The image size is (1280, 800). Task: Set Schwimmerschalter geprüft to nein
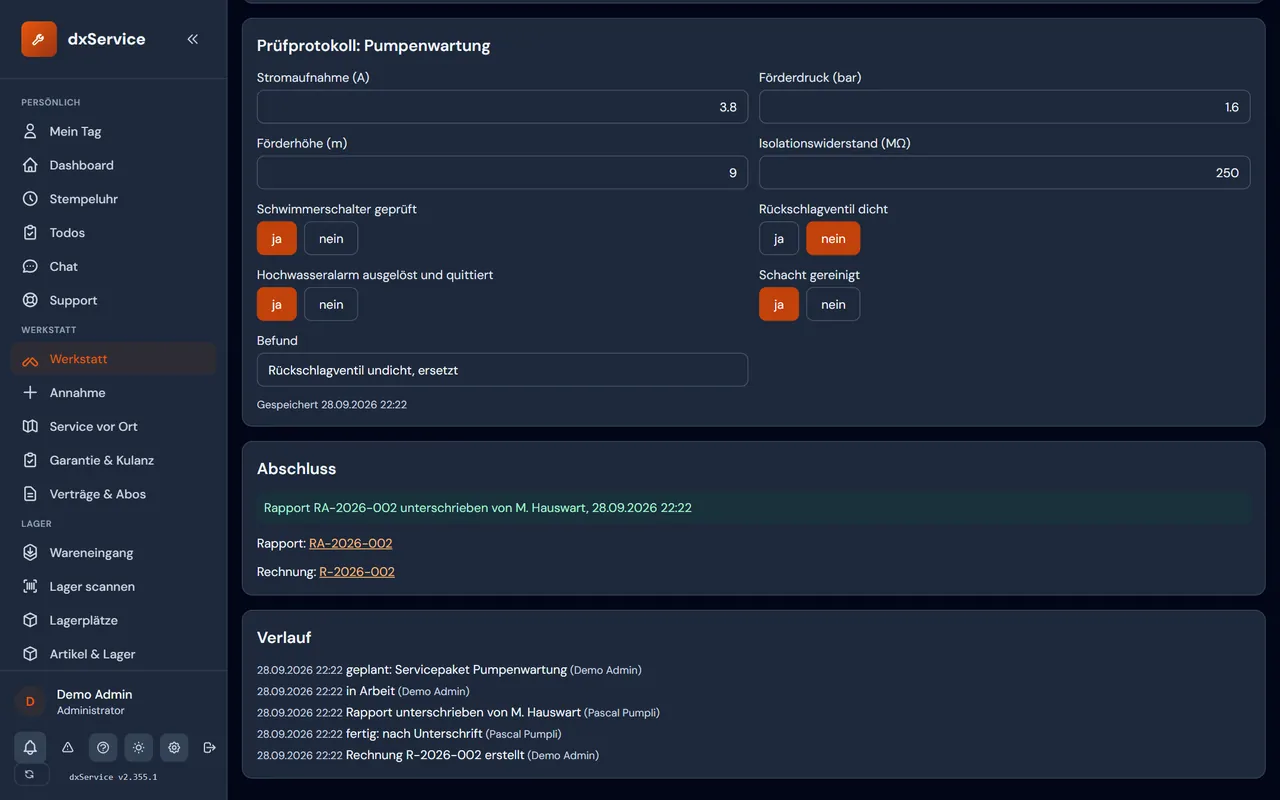click(x=331, y=238)
